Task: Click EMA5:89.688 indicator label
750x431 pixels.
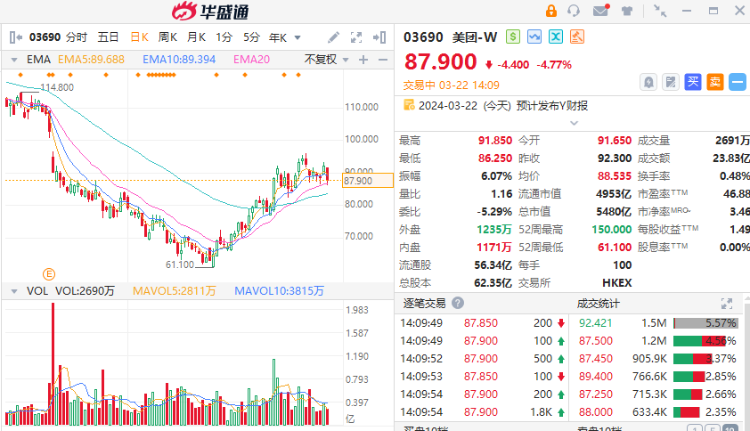Action: pyautogui.click(x=91, y=59)
